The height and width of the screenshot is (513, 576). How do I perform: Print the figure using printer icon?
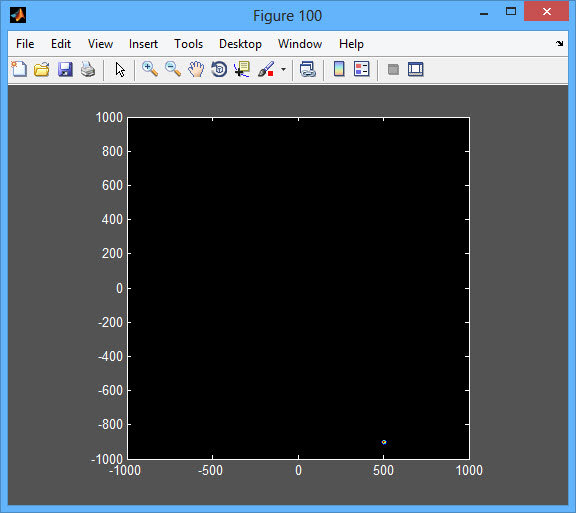click(88, 69)
